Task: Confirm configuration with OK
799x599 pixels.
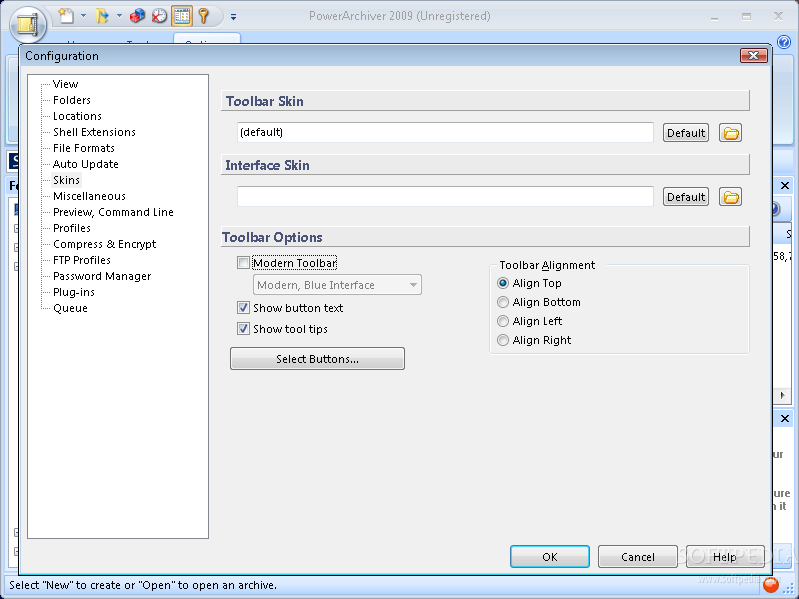Action: tap(550, 557)
